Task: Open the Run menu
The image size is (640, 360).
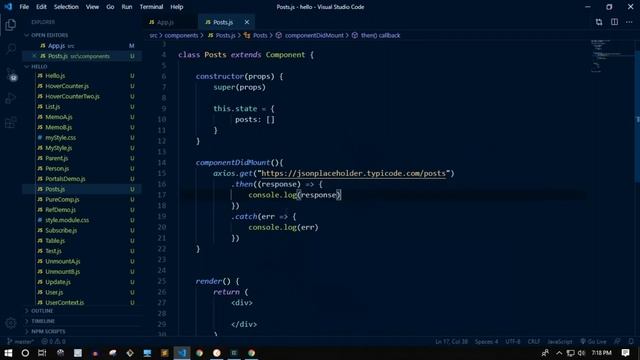Action: [x=127, y=7]
